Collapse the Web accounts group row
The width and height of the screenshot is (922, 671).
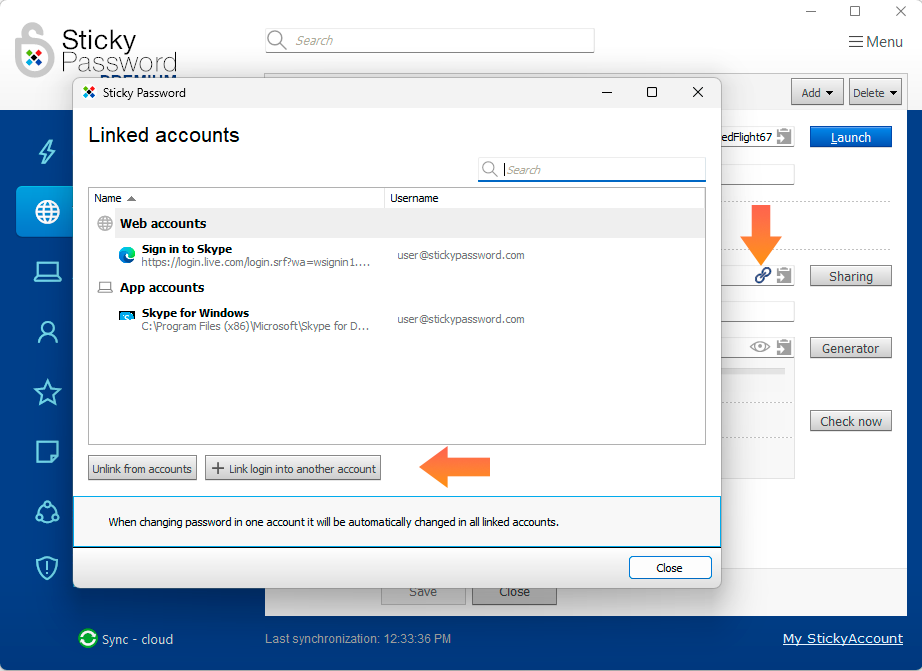[397, 223]
